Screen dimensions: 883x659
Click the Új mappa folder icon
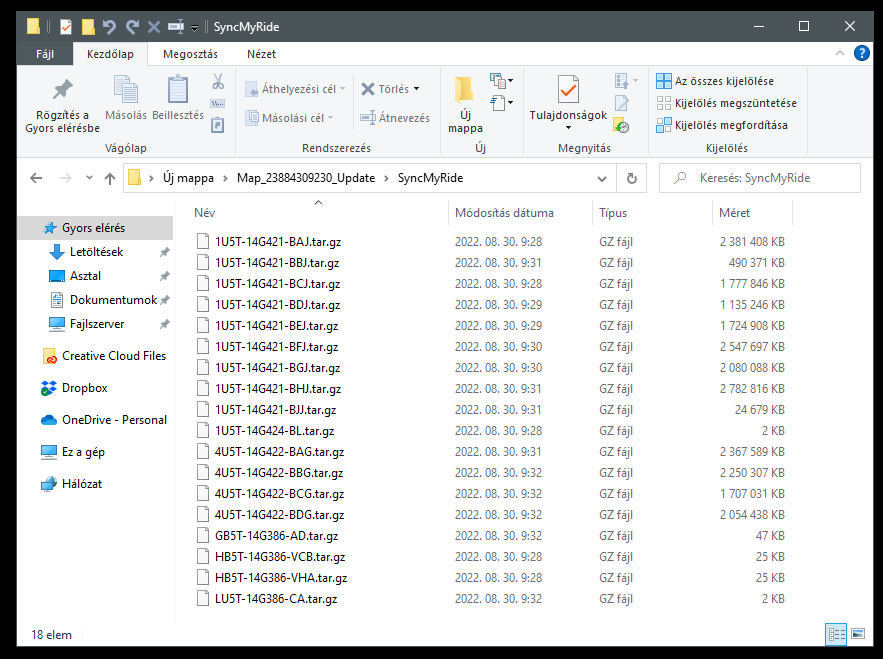(x=465, y=90)
